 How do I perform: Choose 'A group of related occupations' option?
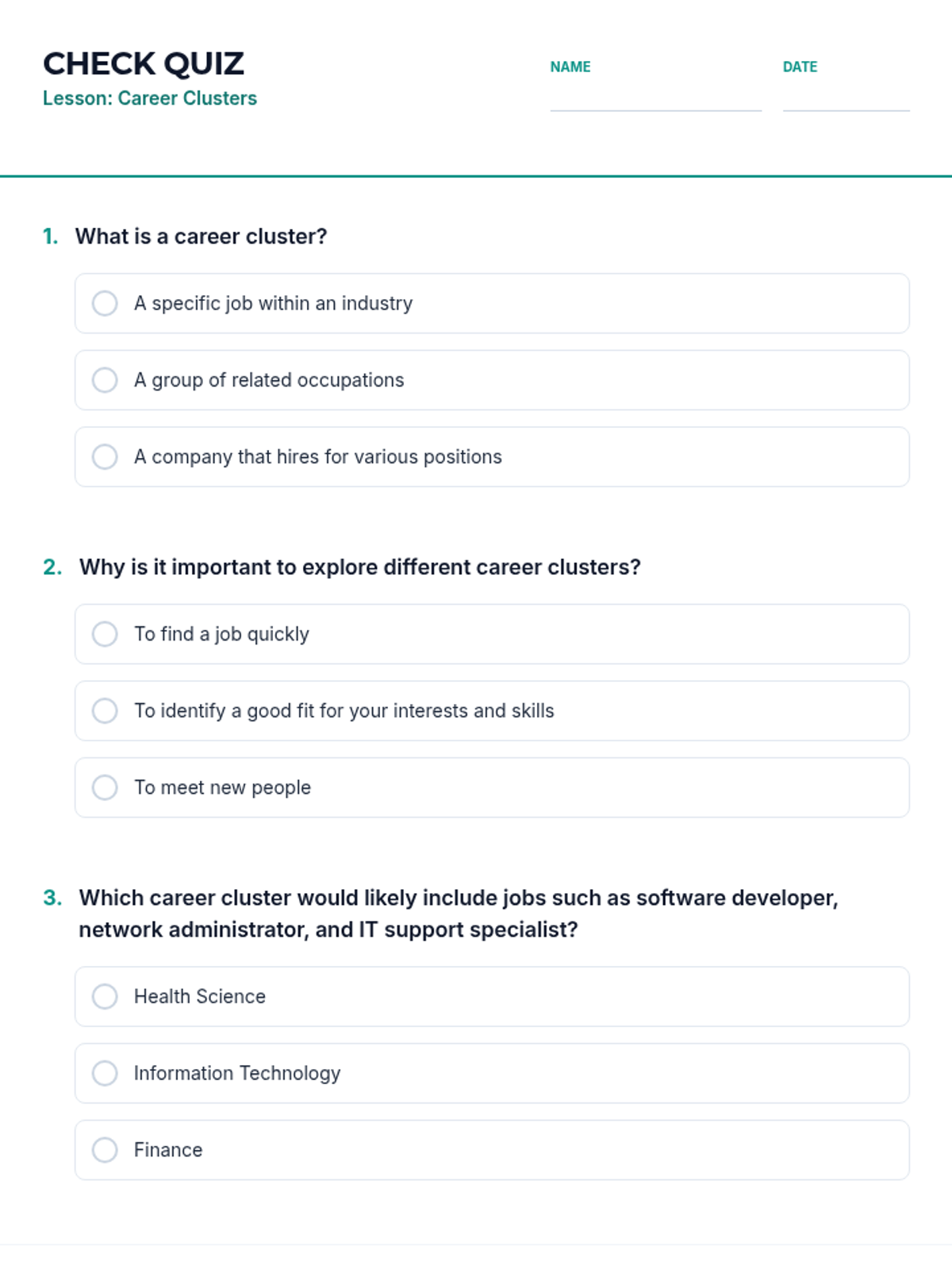(x=105, y=380)
